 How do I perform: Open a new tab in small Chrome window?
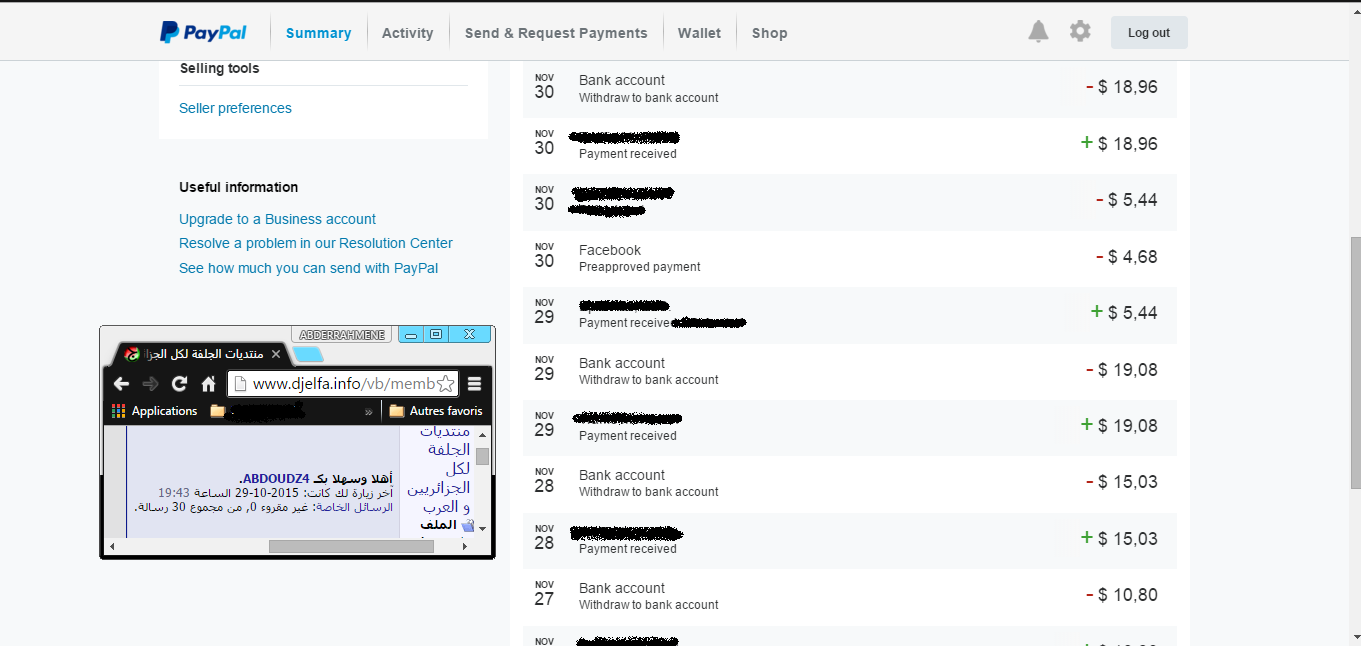point(309,355)
